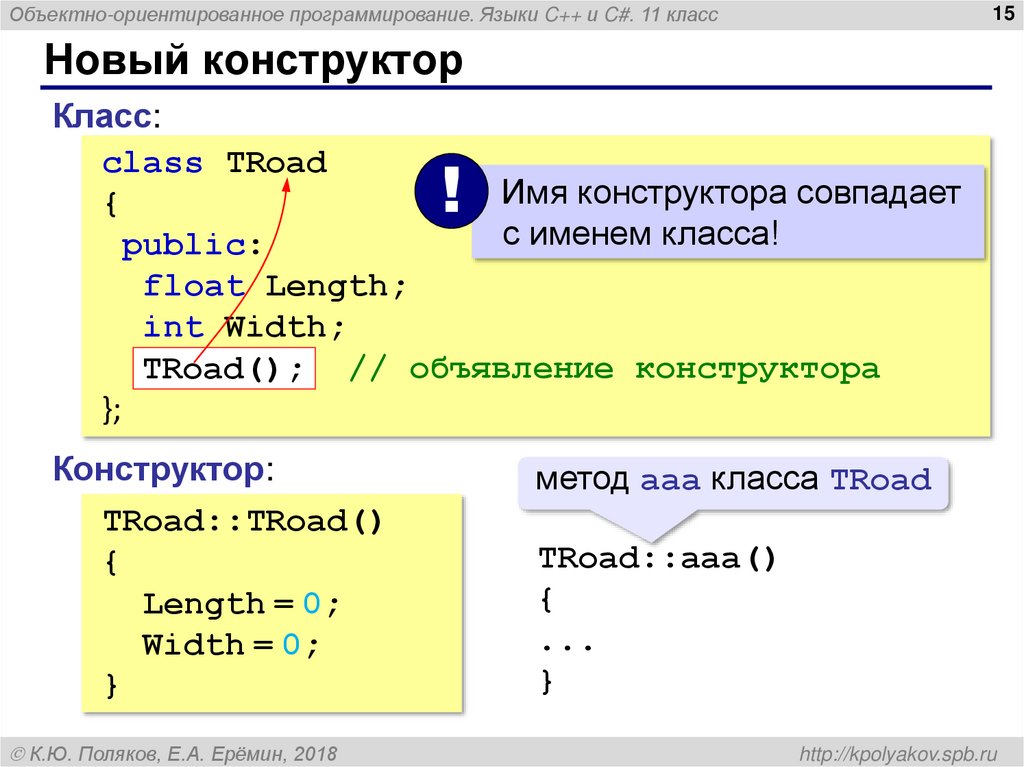Click the slide title 'Новый конструктор'
The image size is (1024, 767).
pos(253,61)
